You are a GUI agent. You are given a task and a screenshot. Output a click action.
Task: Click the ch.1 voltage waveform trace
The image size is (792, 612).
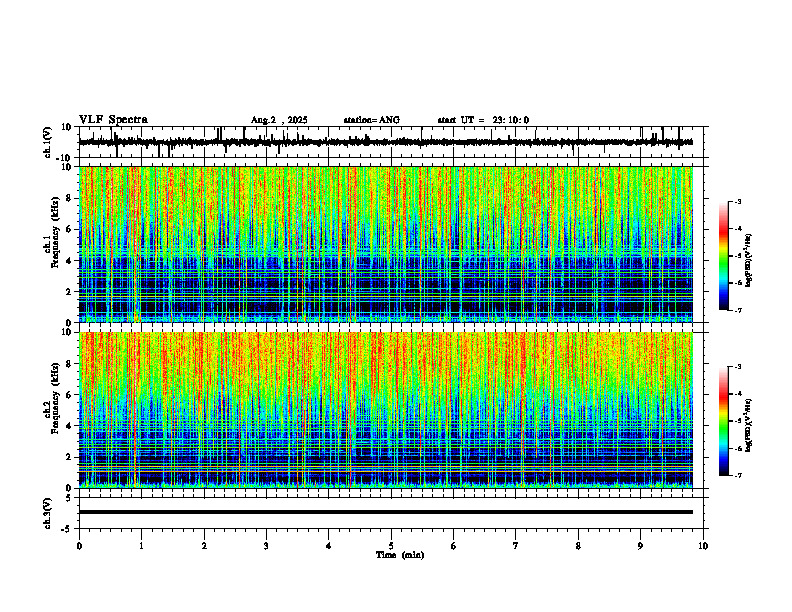click(385, 142)
